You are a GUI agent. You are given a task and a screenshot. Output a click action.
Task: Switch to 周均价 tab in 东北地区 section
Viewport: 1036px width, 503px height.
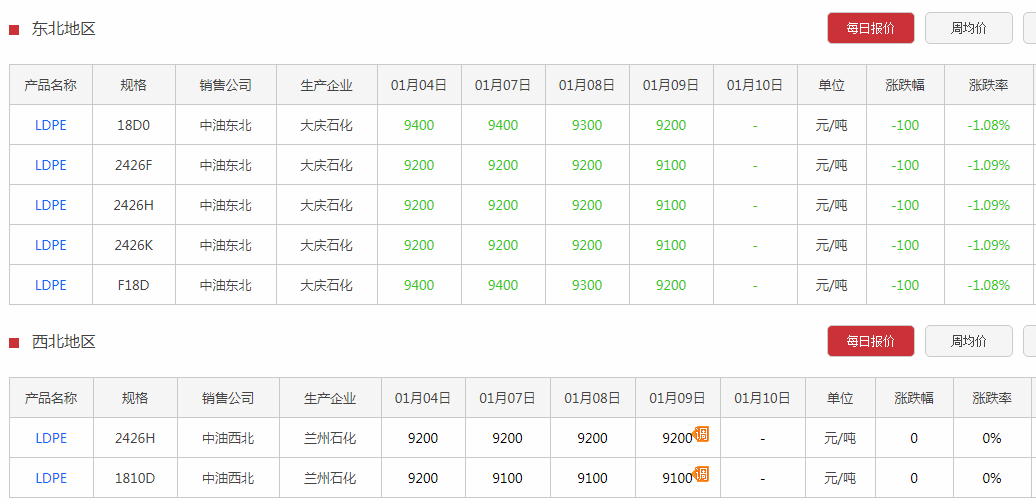coord(968,28)
